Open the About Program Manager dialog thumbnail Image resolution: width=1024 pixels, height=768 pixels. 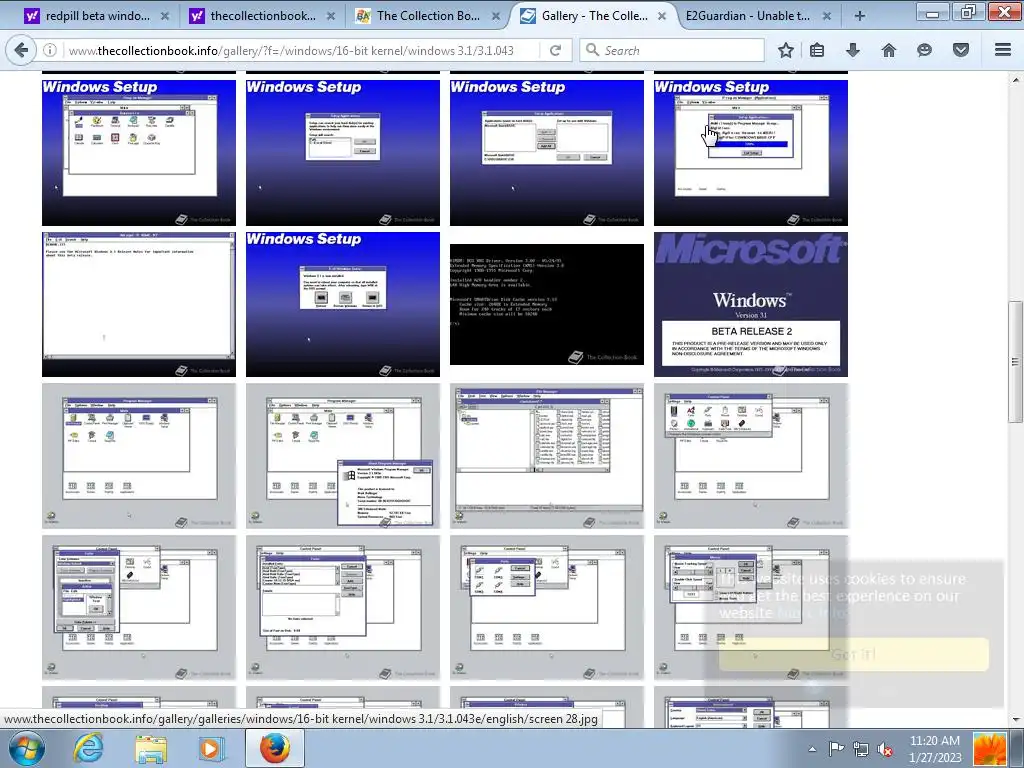(x=343, y=456)
